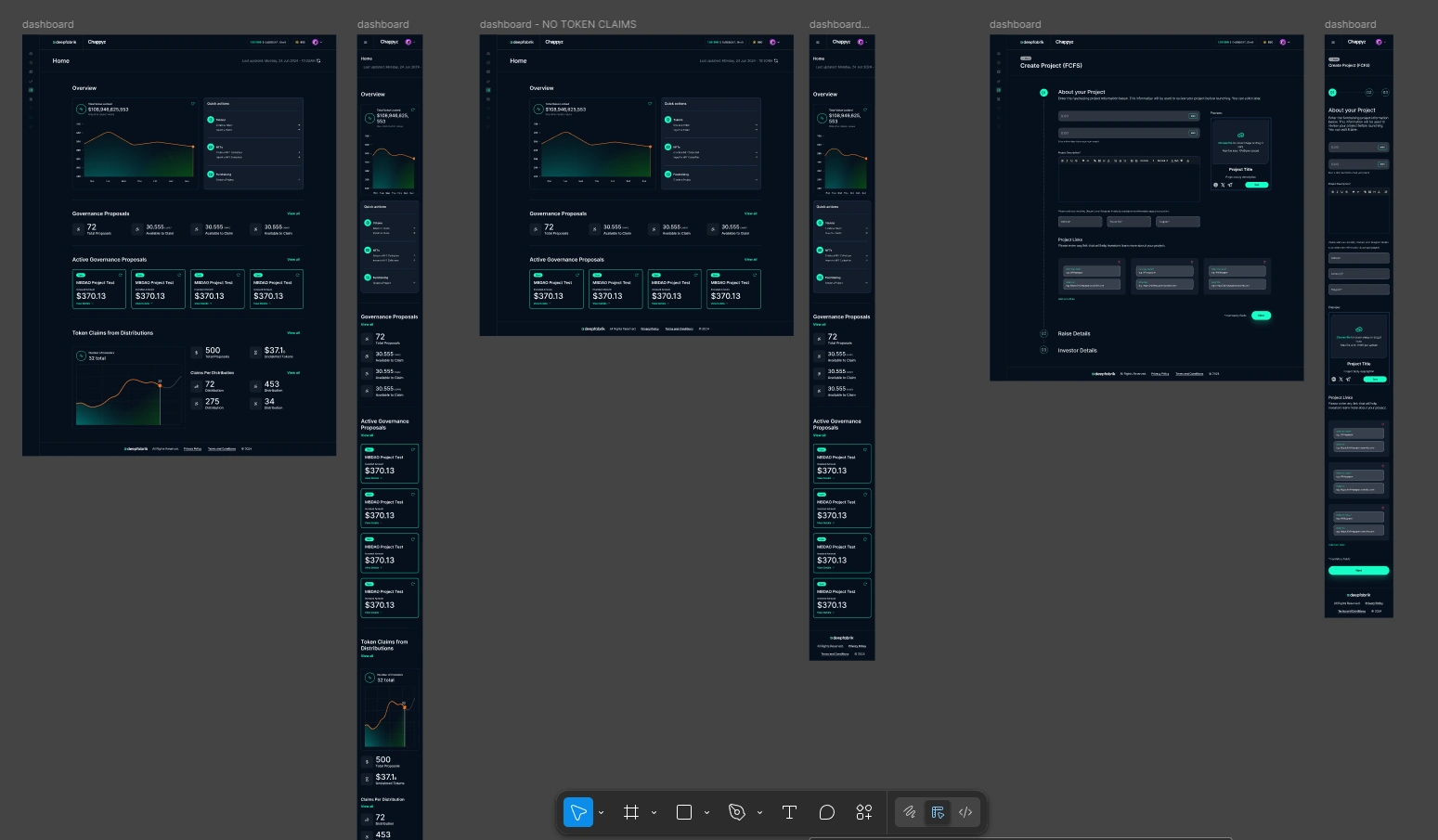Switch to Draw mode in the toolbar
The image size is (1438, 840).
[910, 812]
